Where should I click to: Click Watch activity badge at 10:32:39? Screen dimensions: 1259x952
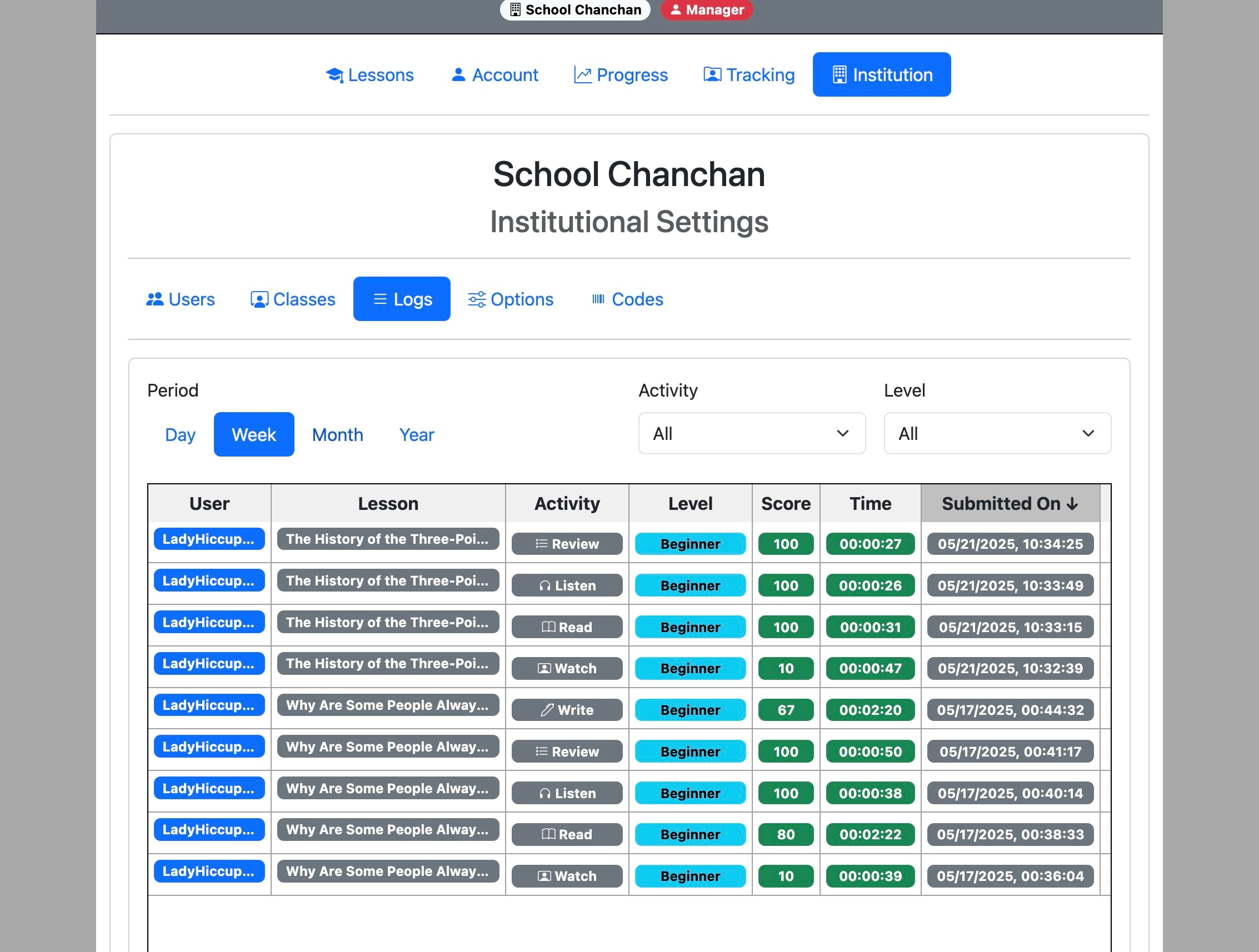coord(567,669)
